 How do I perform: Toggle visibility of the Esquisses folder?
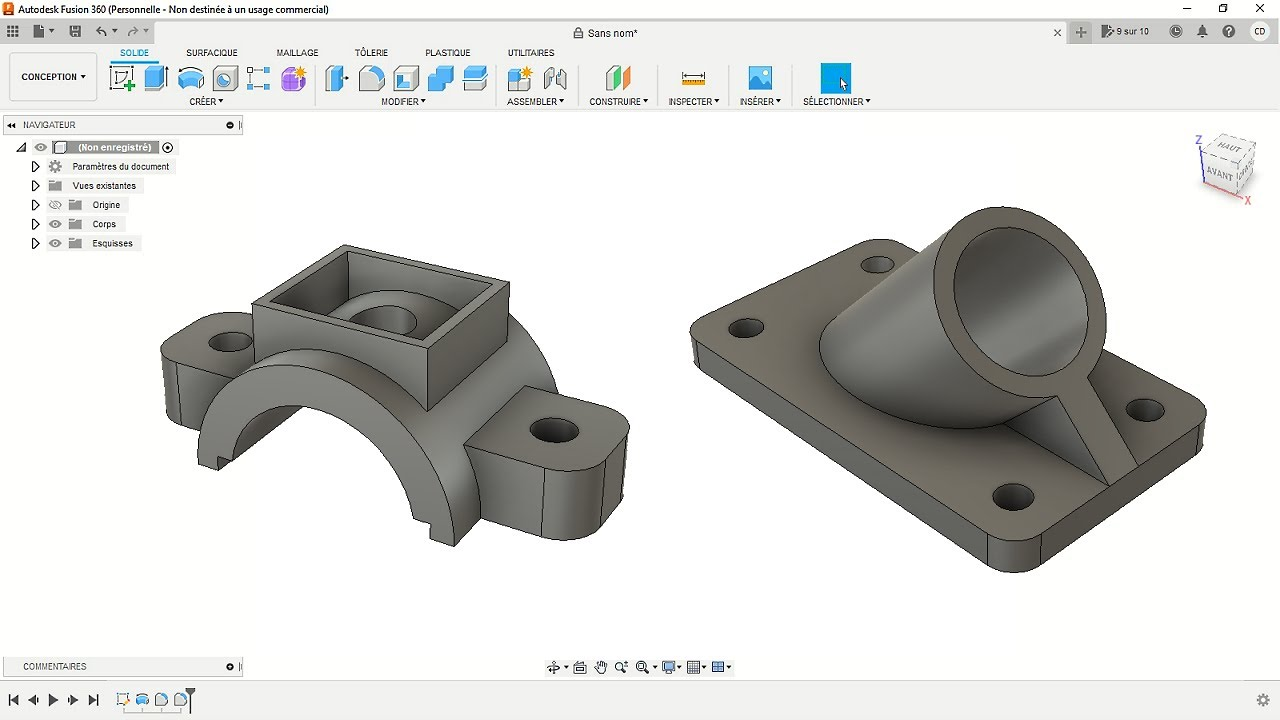coord(55,243)
